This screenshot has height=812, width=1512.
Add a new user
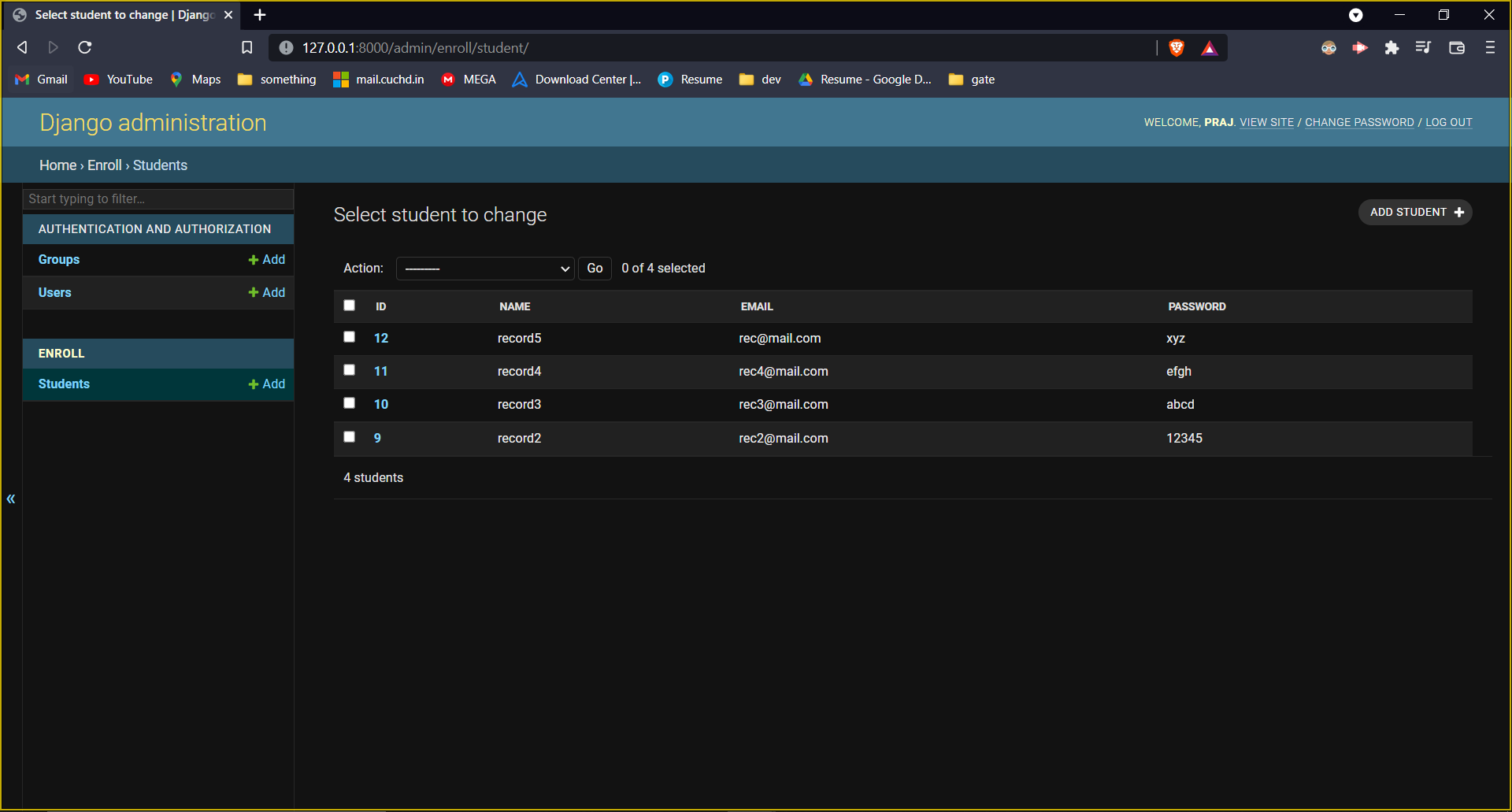pyautogui.click(x=267, y=292)
